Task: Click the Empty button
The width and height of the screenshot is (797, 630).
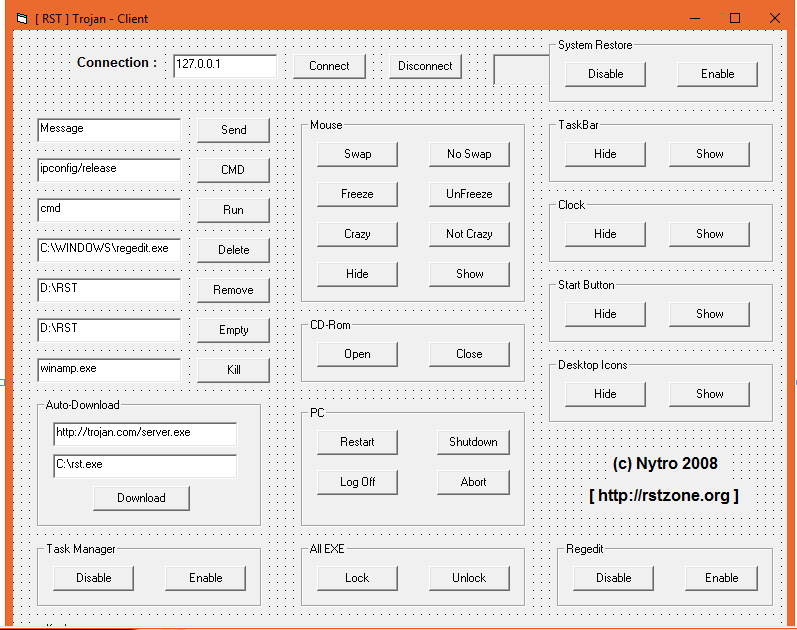Action: click(233, 330)
